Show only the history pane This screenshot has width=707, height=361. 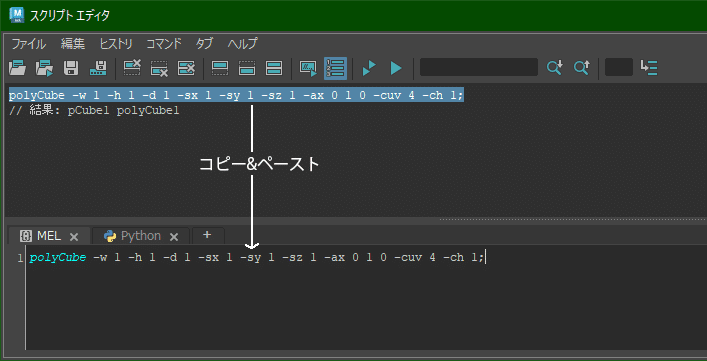(220, 68)
